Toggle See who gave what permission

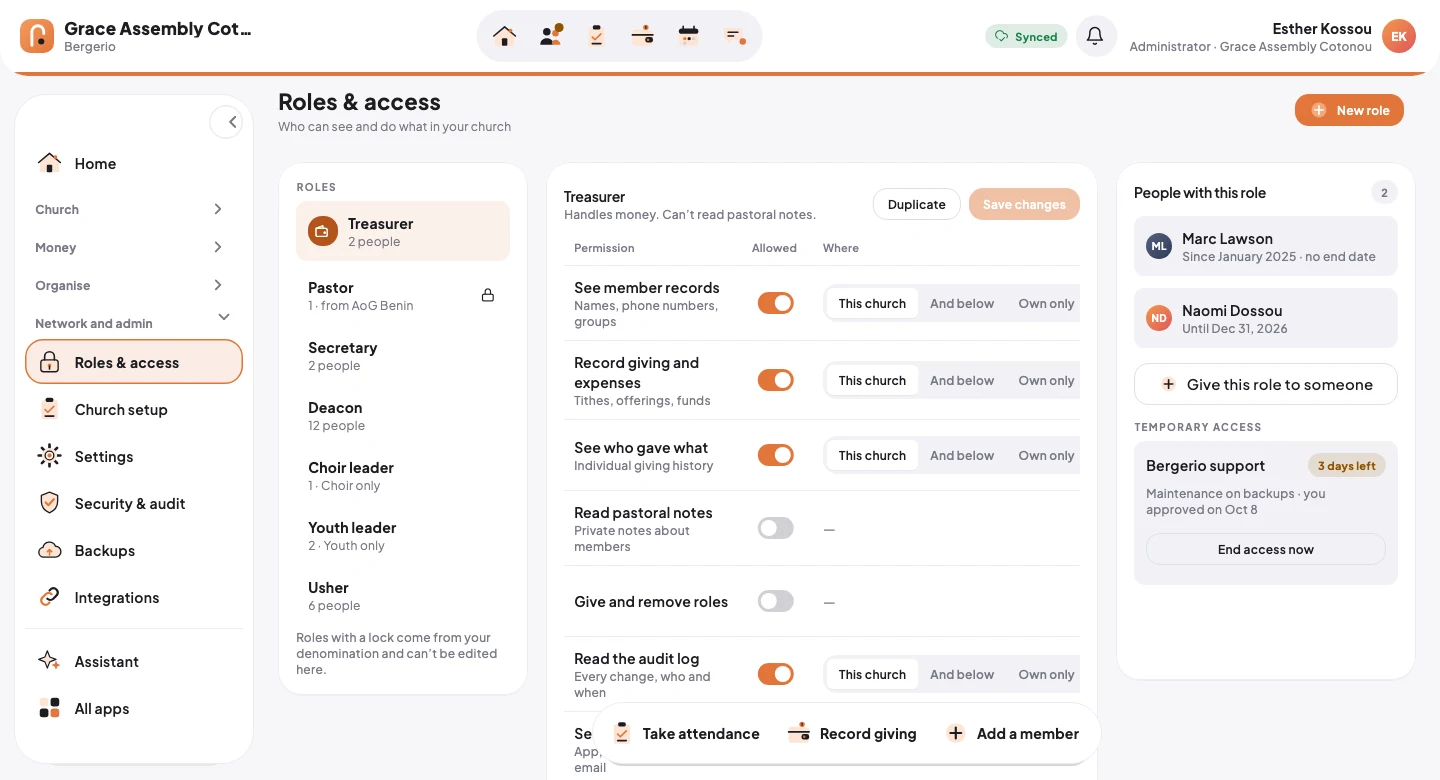click(x=776, y=455)
